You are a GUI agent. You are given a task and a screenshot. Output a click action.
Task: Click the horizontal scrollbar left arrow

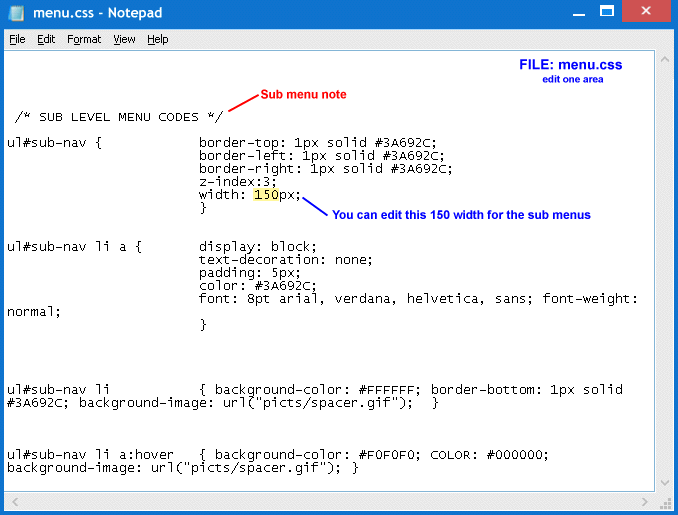click(13, 501)
